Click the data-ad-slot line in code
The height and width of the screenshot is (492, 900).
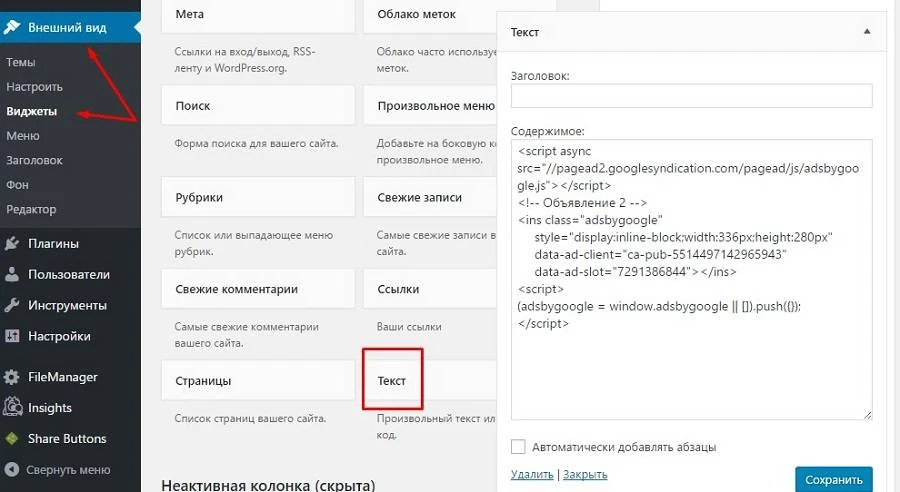pyautogui.click(x=635, y=272)
